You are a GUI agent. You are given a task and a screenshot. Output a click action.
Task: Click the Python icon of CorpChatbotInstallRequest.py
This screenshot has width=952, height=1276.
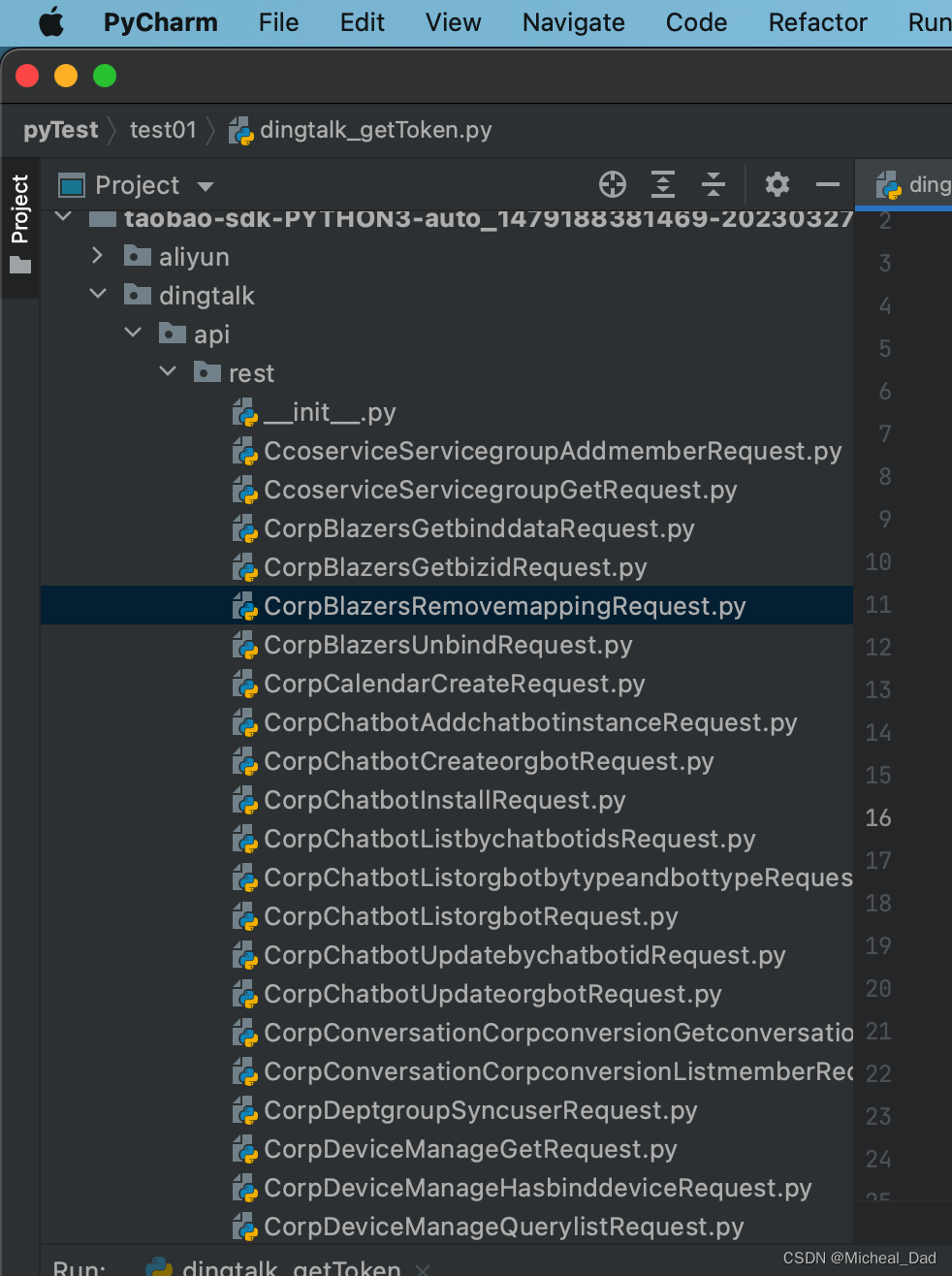click(x=245, y=801)
